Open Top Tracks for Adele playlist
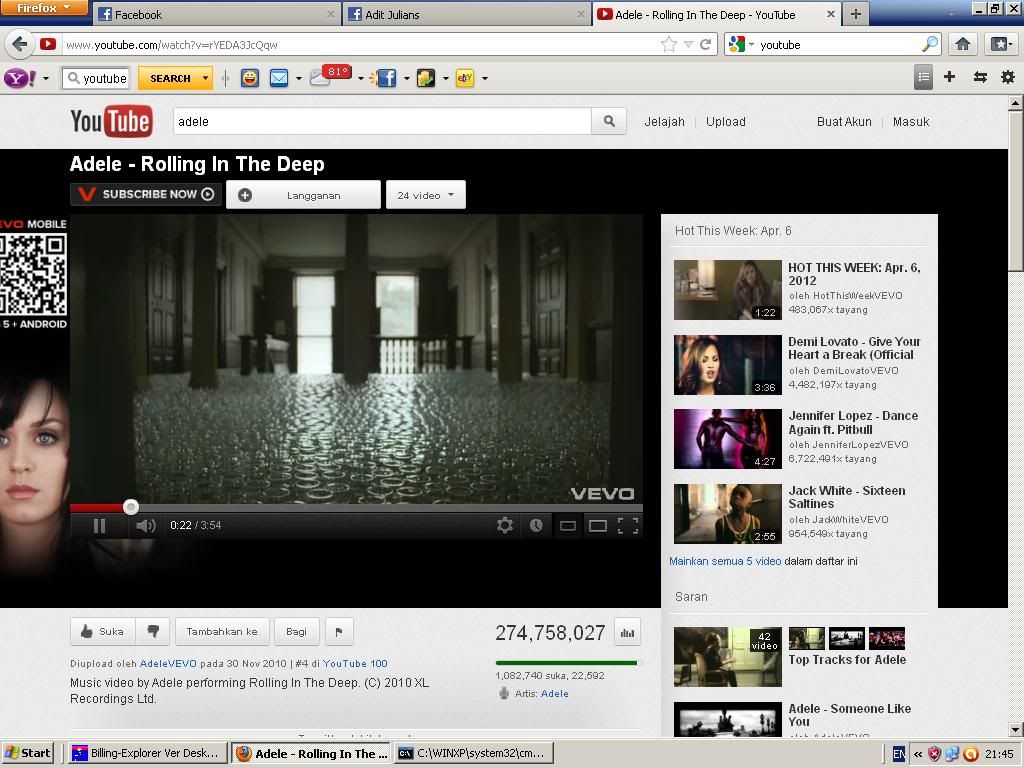Viewport: 1024px width, 768px height. [847, 660]
